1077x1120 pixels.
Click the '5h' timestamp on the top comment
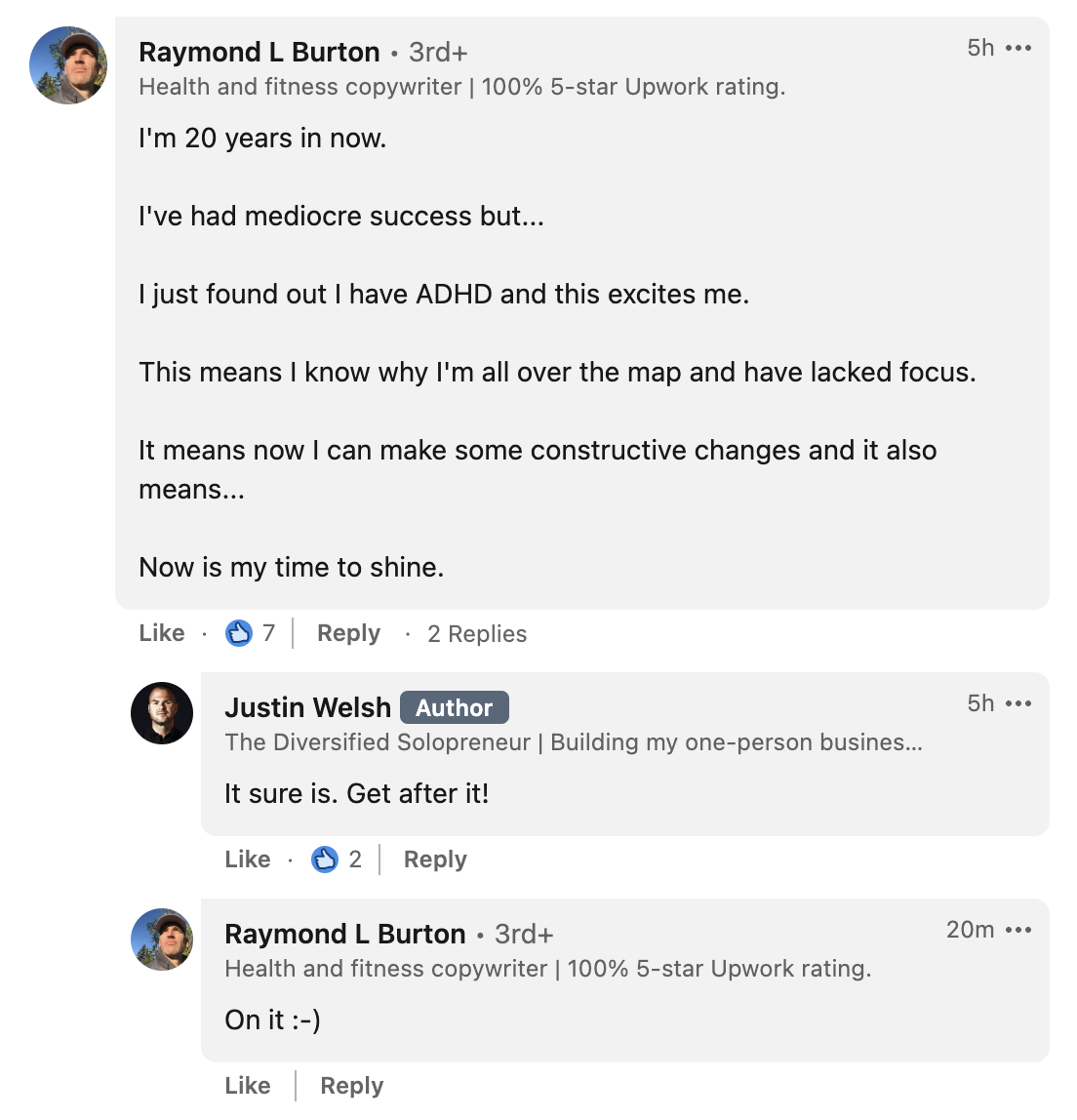[x=979, y=46]
